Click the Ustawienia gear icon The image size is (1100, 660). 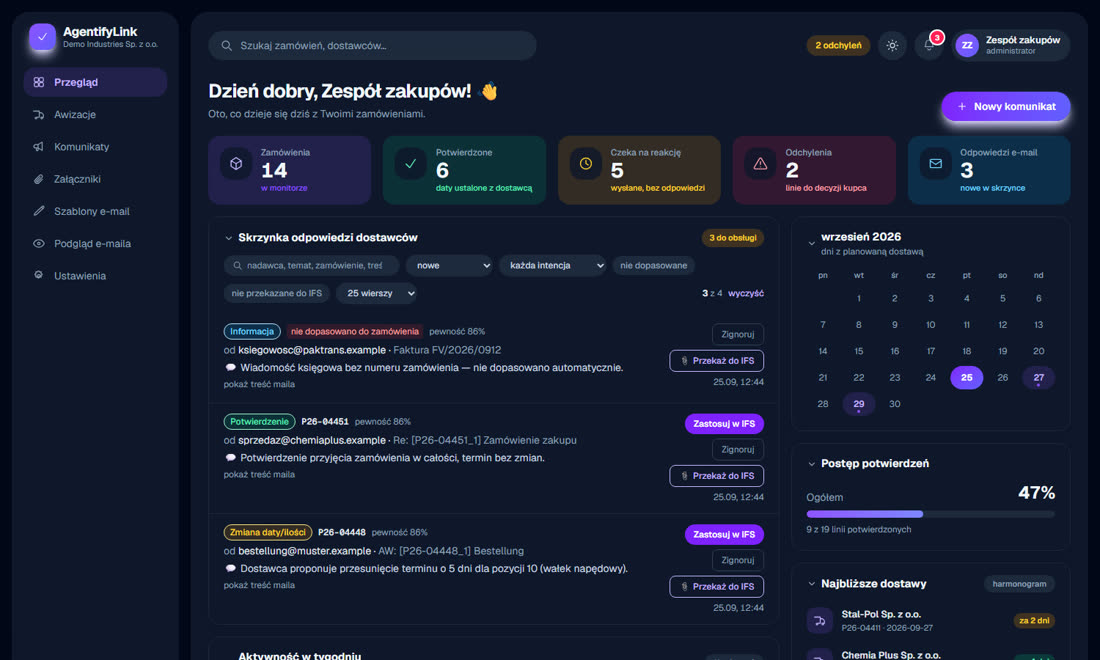(x=39, y=276)
